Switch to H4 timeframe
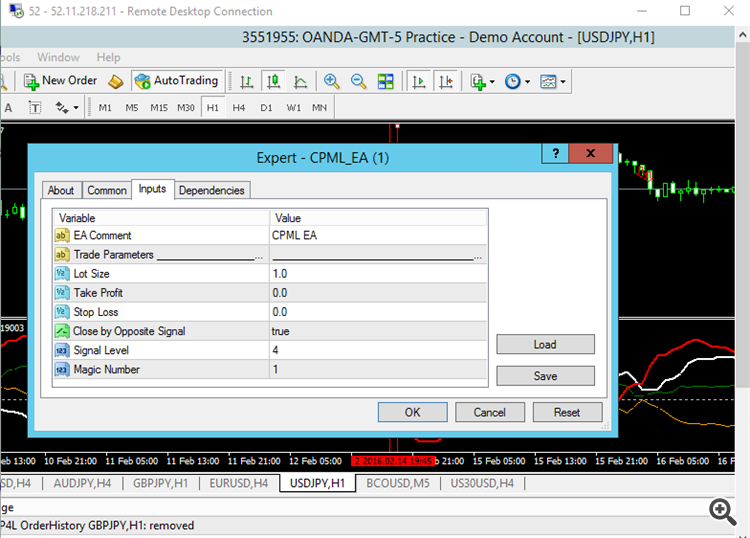Image resolution: width=750 pixels, height=538 pixels. click(x=239, y=108)
